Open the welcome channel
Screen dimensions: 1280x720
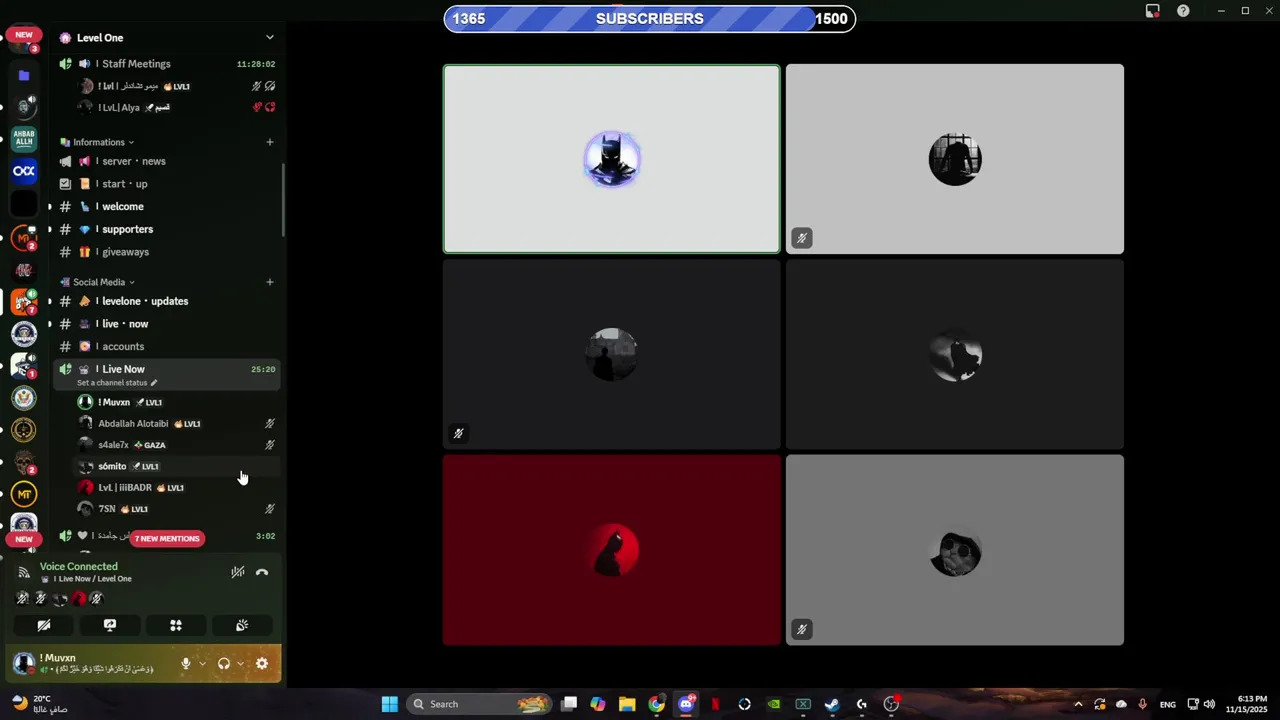pyautogui.click(x=166, y=207)
